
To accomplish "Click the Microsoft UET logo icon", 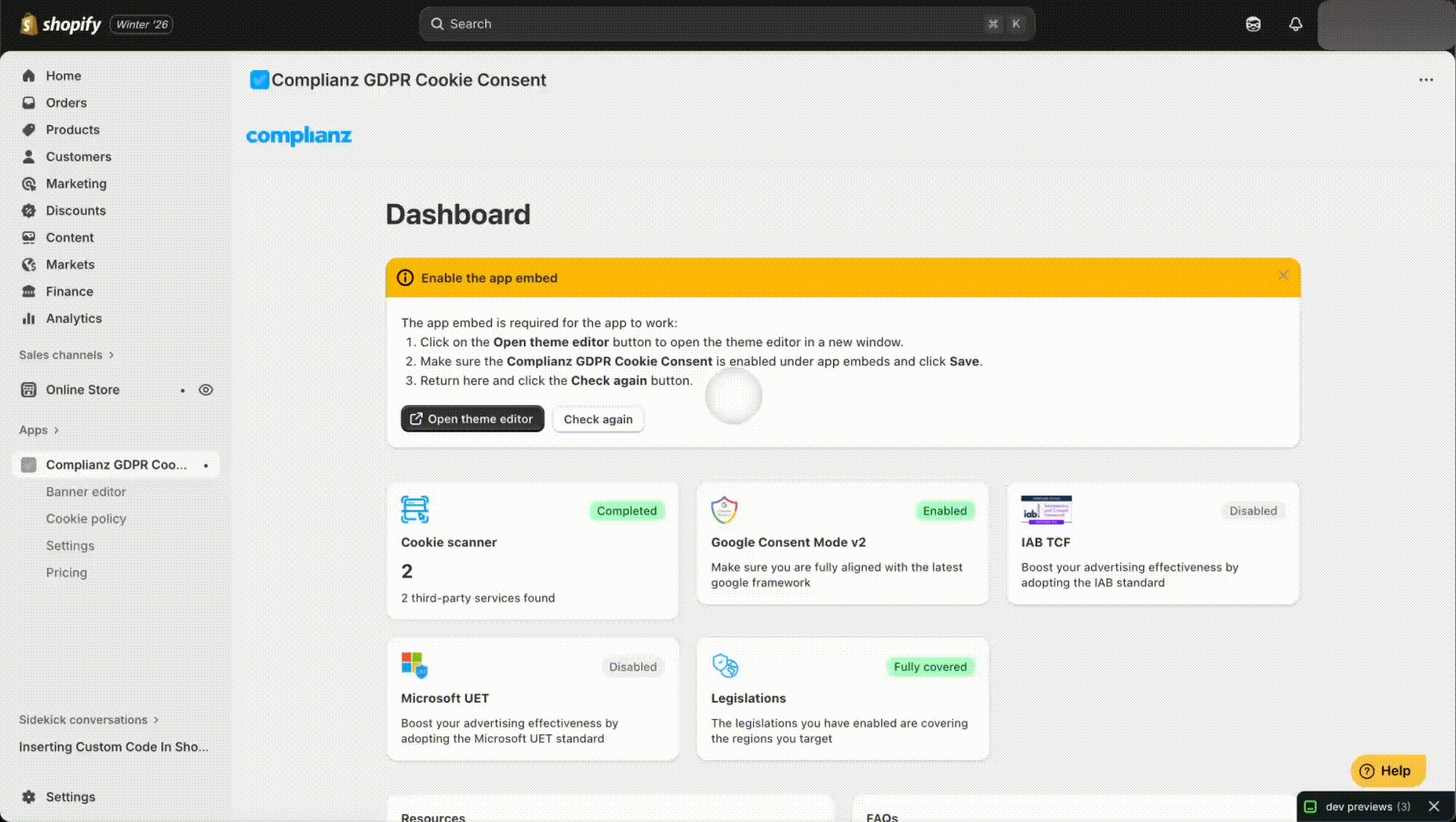I will 415,665.
